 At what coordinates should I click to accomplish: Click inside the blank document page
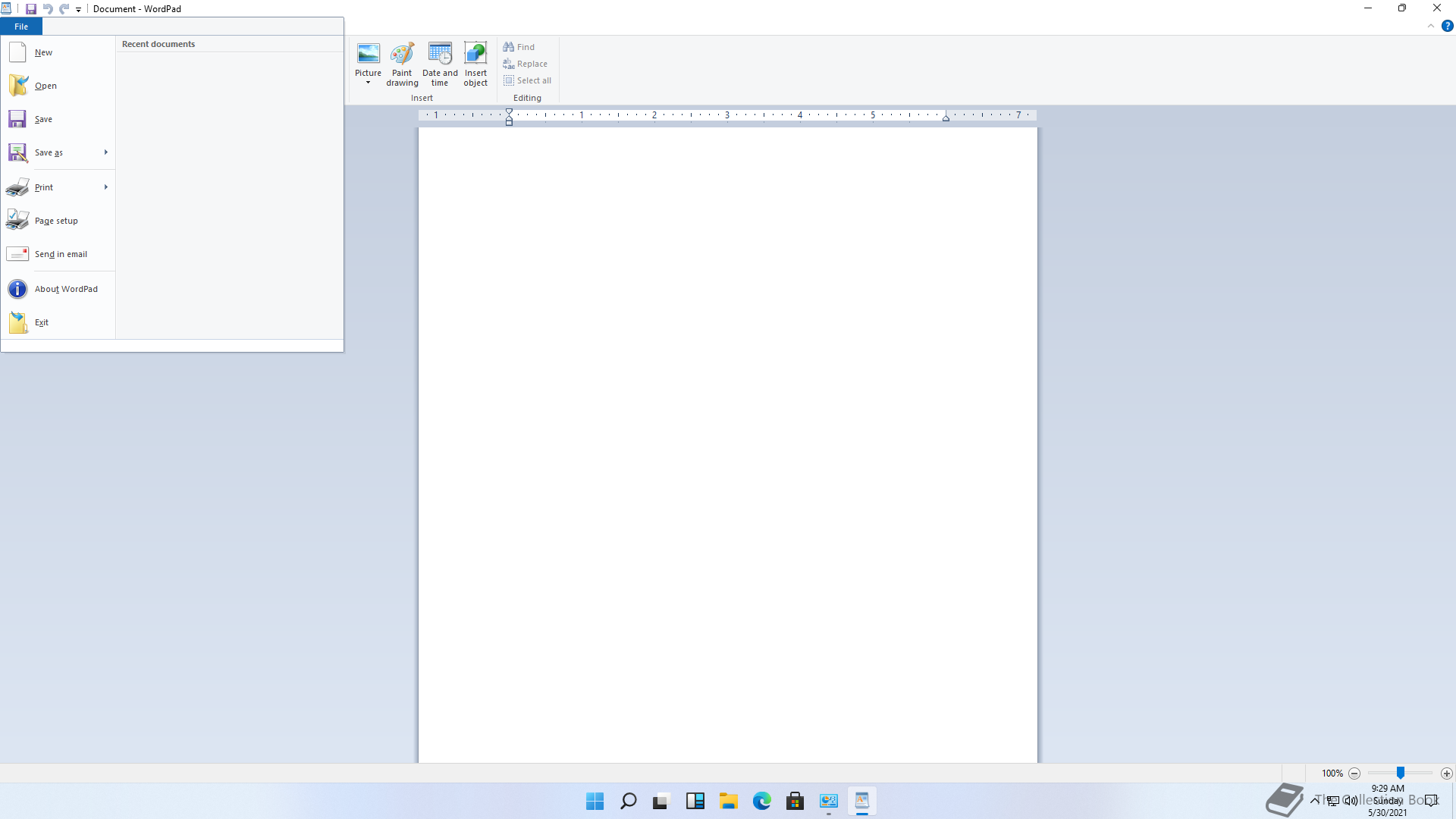pos(728,444)
